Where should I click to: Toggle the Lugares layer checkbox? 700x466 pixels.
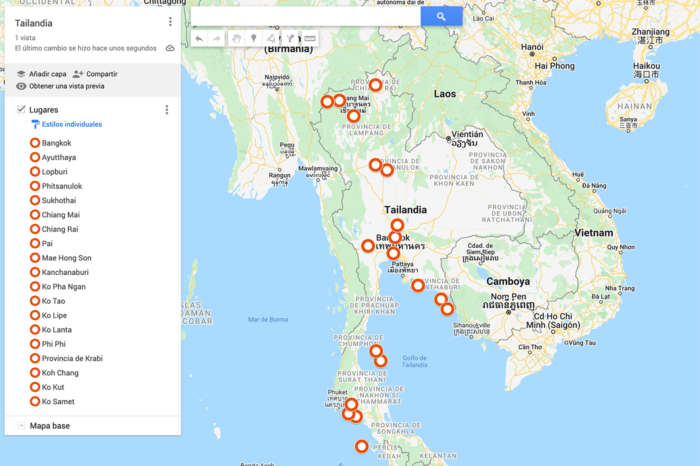point(21,109)
